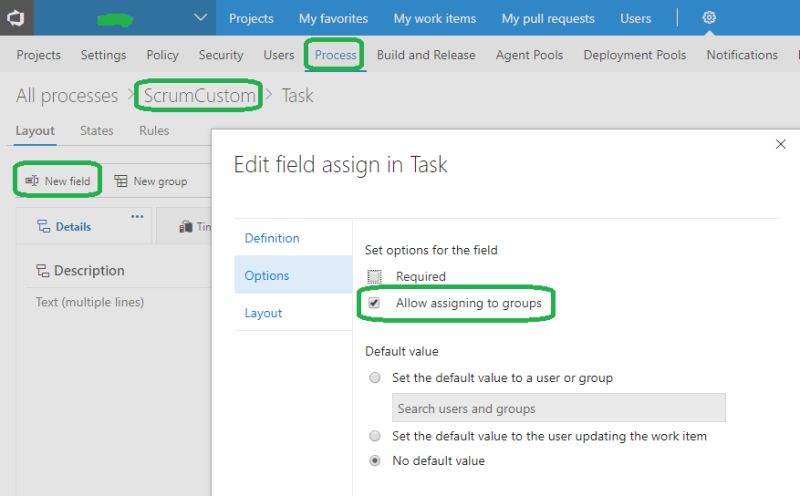Screen dimensions: 800x496
Task: Expand the account selector chevron
Action: coord(201,18)
